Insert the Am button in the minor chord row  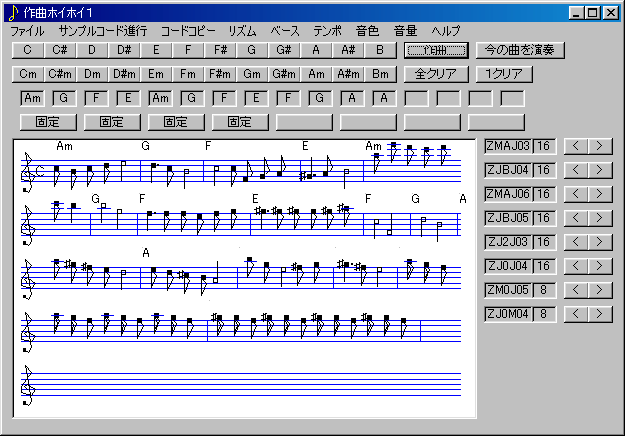click(316, 74)
